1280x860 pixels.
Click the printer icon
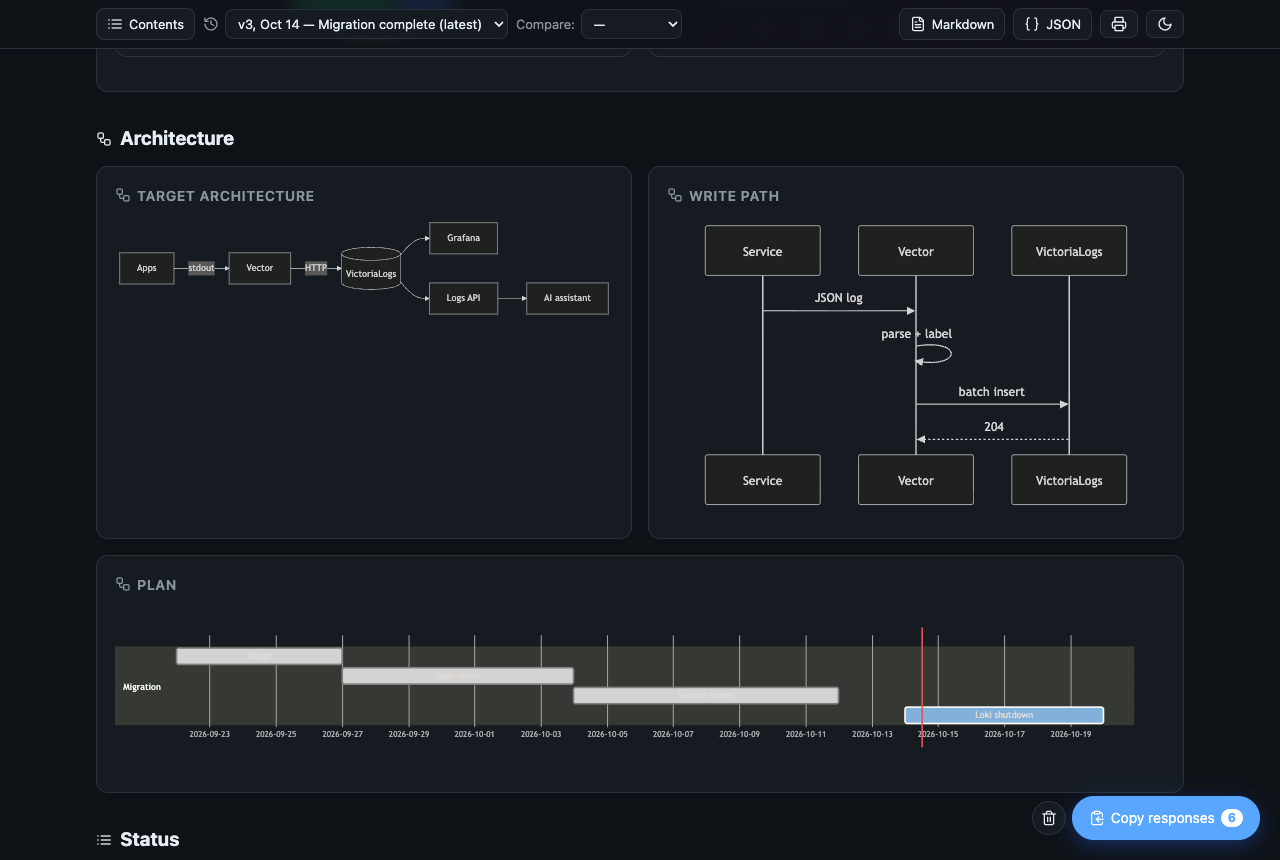point(1119,24)
